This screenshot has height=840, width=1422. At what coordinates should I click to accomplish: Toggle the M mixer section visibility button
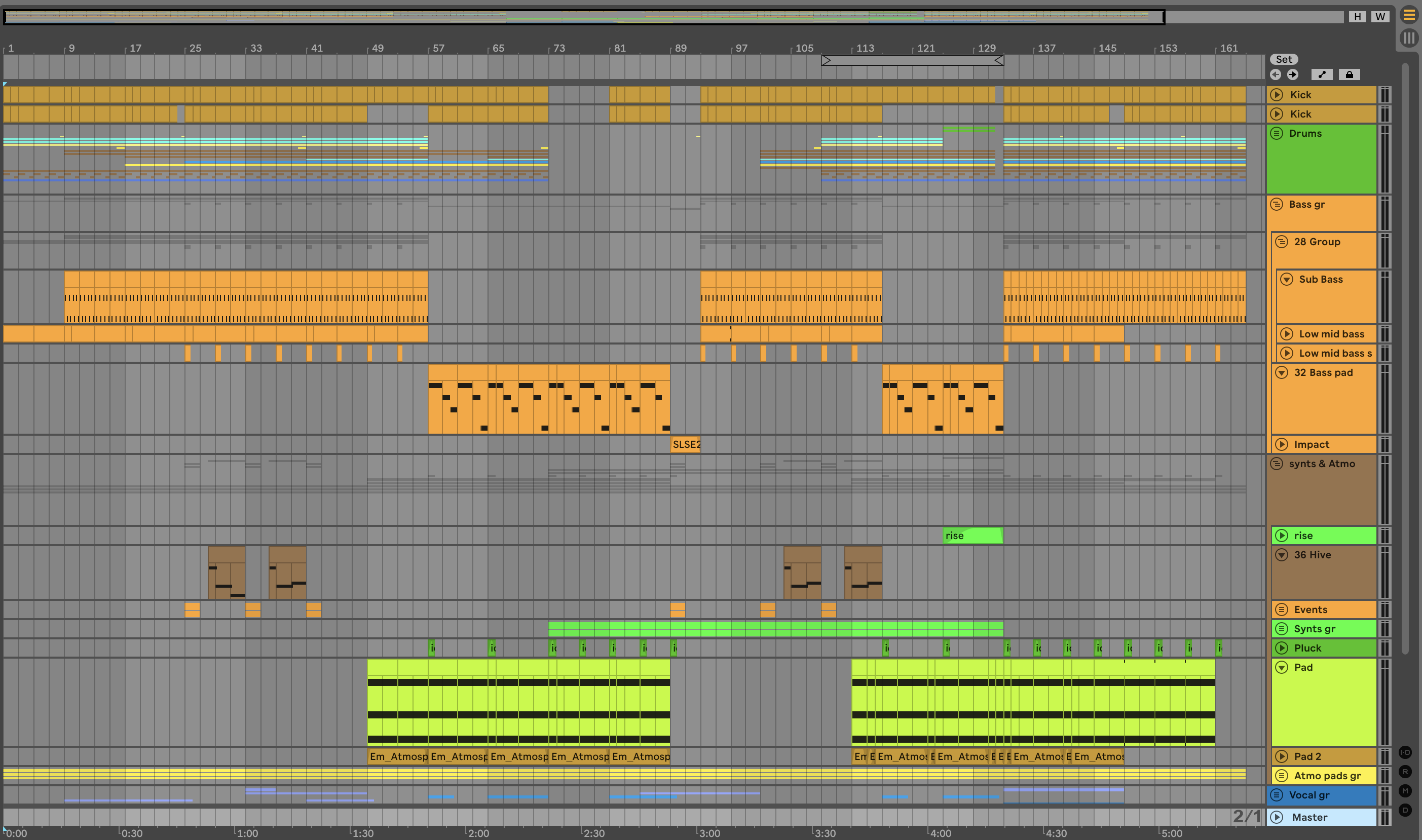point(1405,791)
